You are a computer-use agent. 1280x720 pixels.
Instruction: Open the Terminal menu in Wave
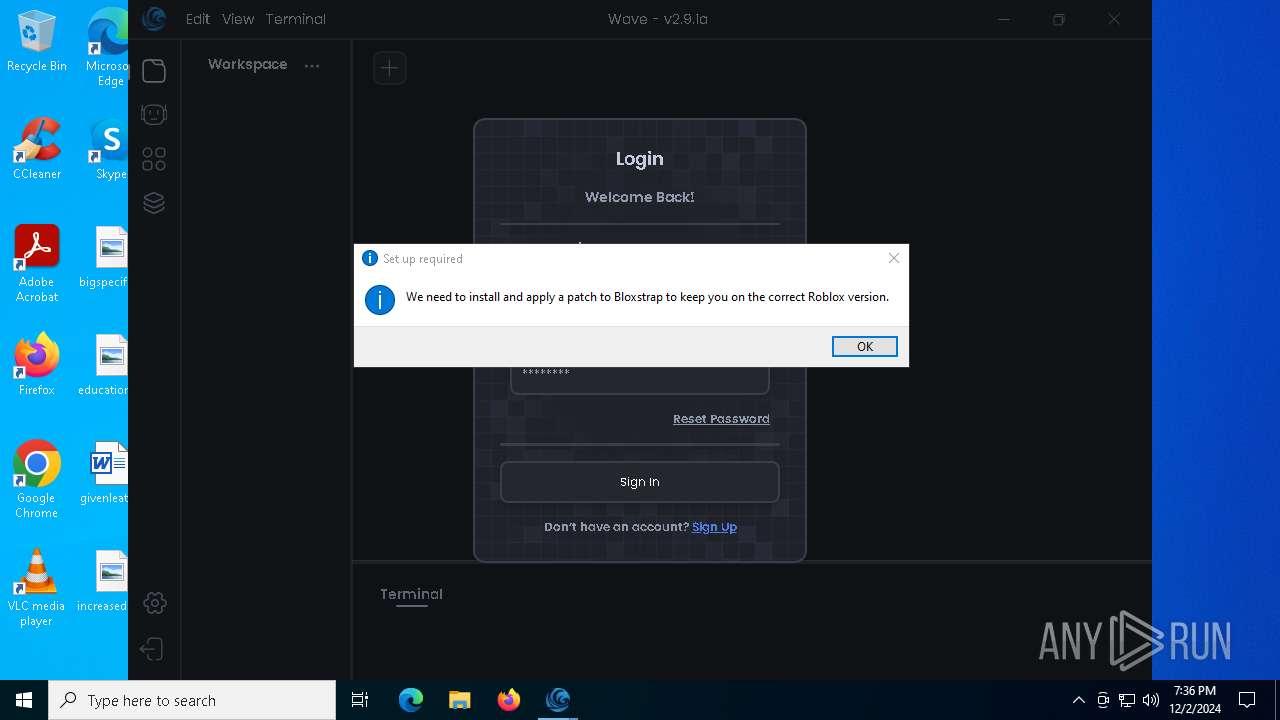click(x=296, y=19)
